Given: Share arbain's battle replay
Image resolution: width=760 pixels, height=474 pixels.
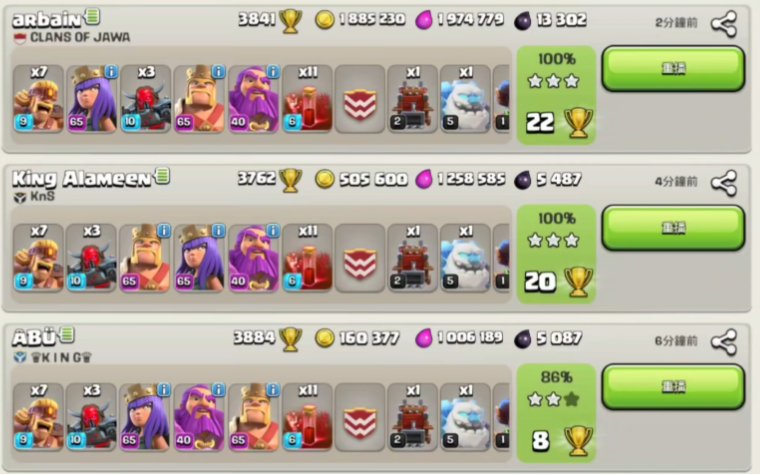Looking at the screenshot, I should tap(724, 24).
